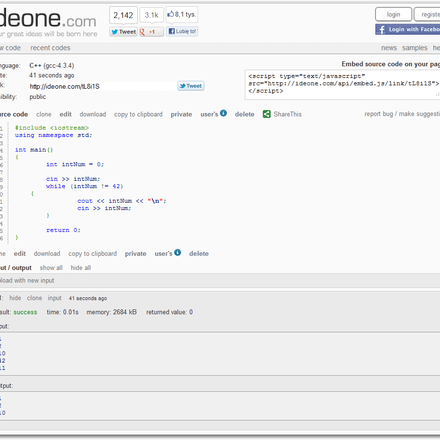Viewport: 440px width, 440px height.
Task: Click the bottom user's link
Action: click(163, 254)
